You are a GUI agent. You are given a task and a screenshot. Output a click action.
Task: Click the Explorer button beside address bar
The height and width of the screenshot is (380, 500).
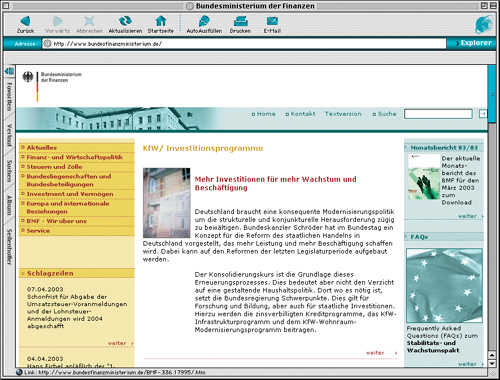[473, 43]
